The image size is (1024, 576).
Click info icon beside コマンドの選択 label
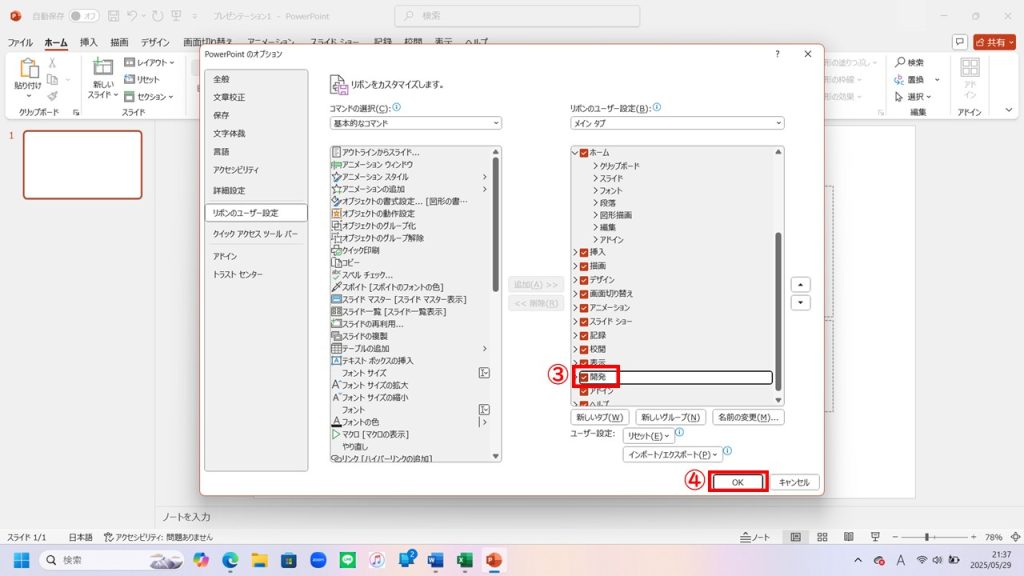point(397,107)
